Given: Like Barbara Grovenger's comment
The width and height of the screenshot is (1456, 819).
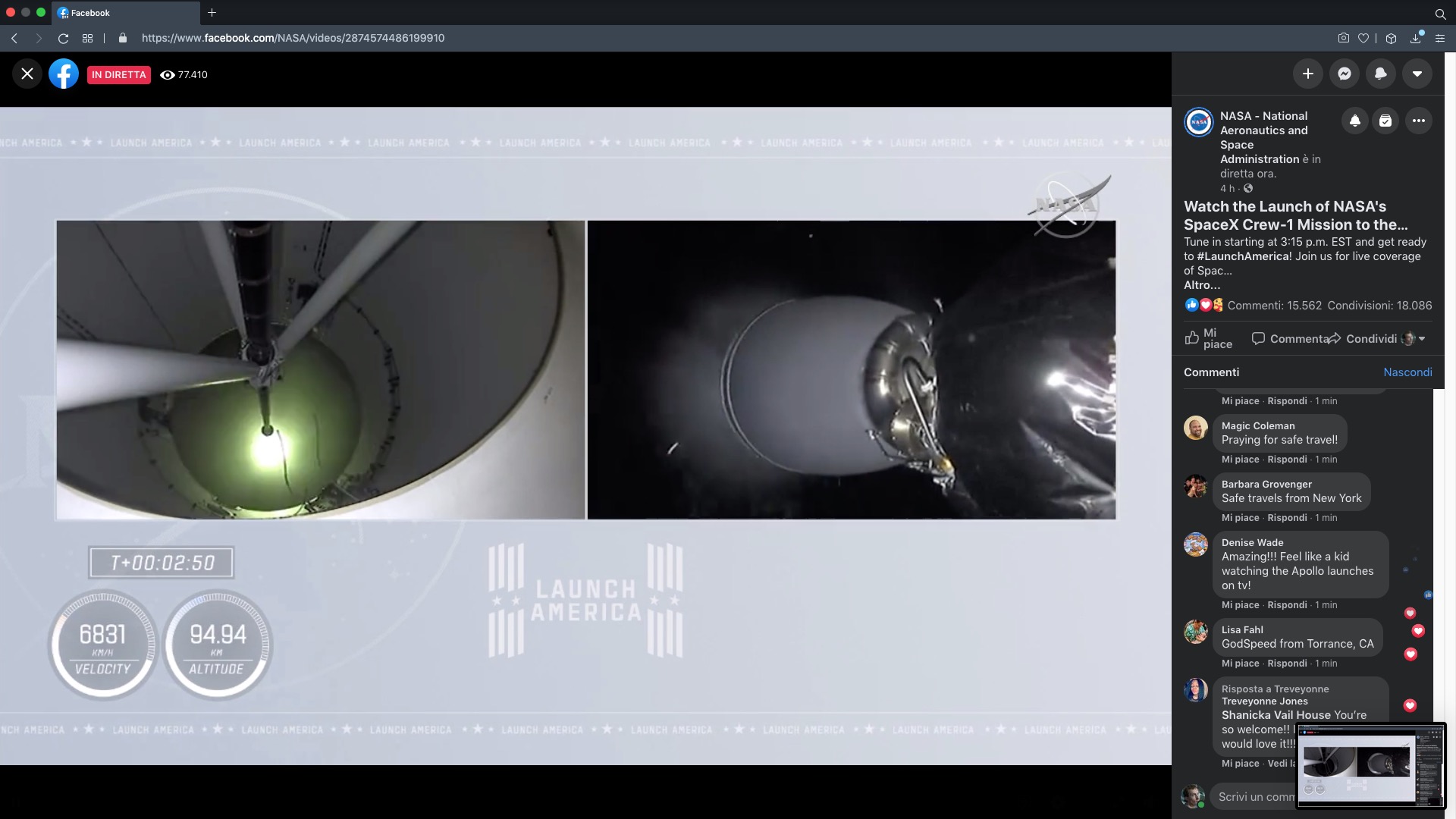Looking at the screenshot, I should (1240, 518).
